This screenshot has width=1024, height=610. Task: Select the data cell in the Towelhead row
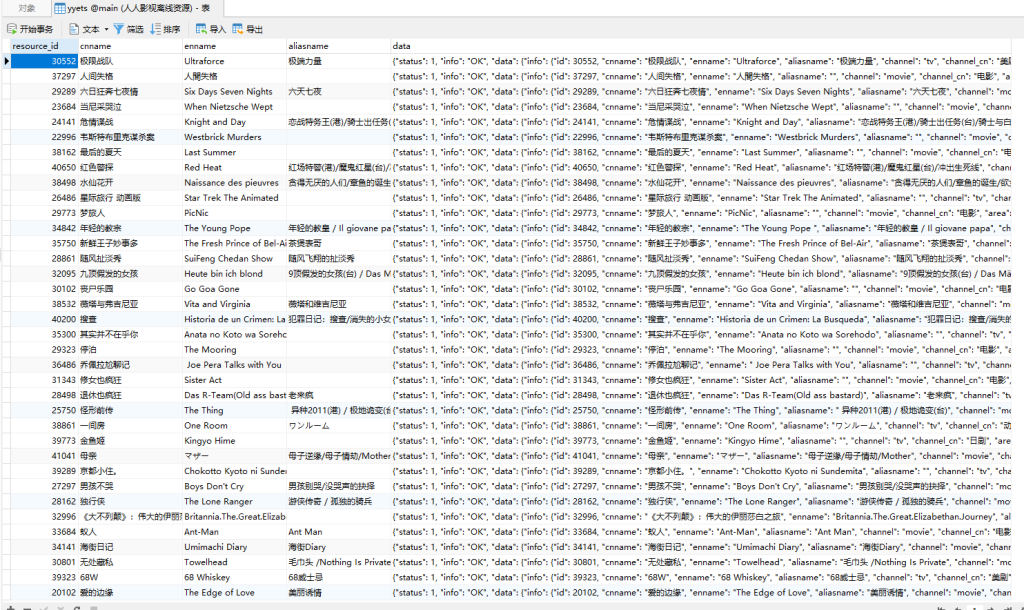point(702,562)
